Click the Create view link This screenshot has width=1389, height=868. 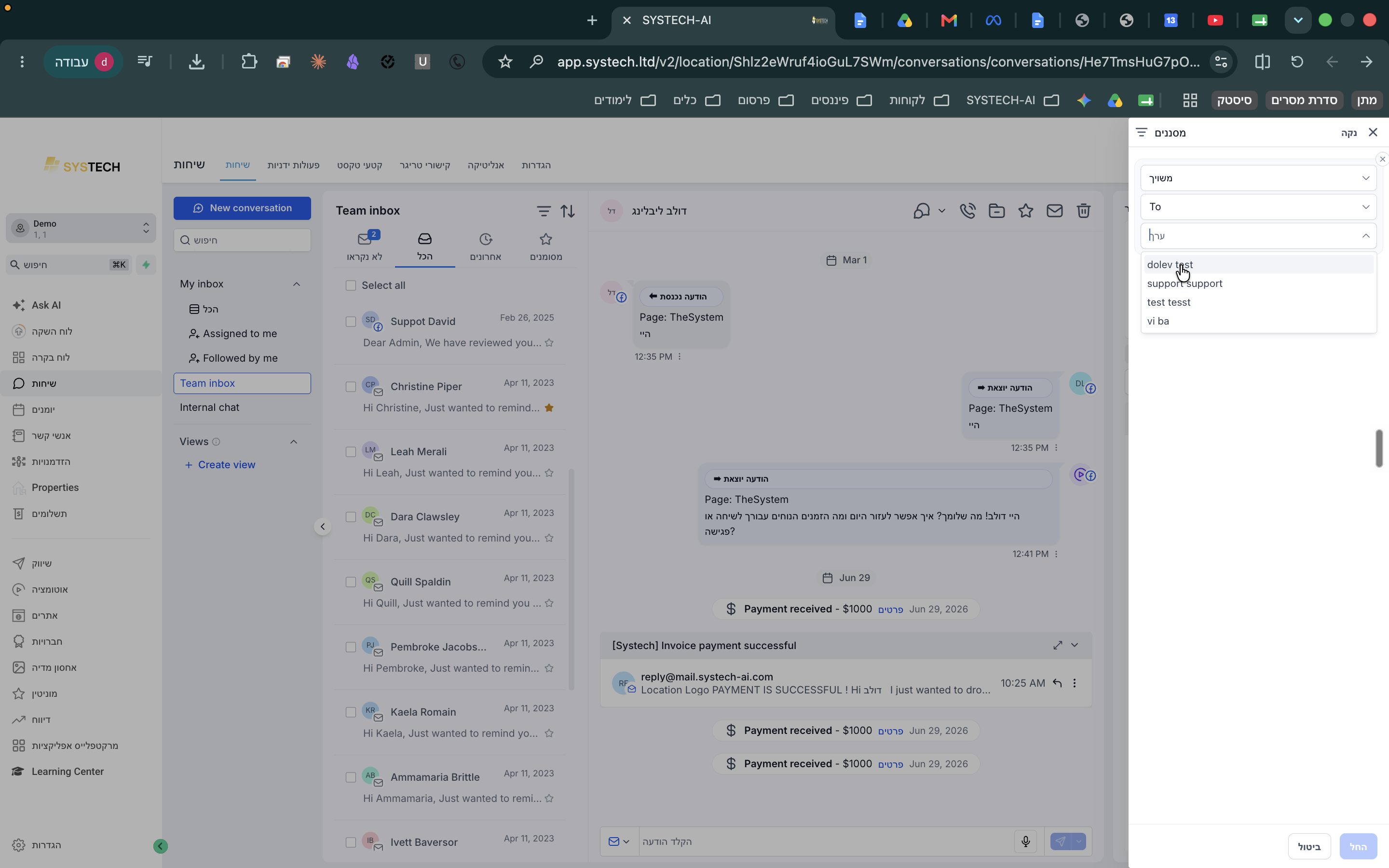pos(220,465)
